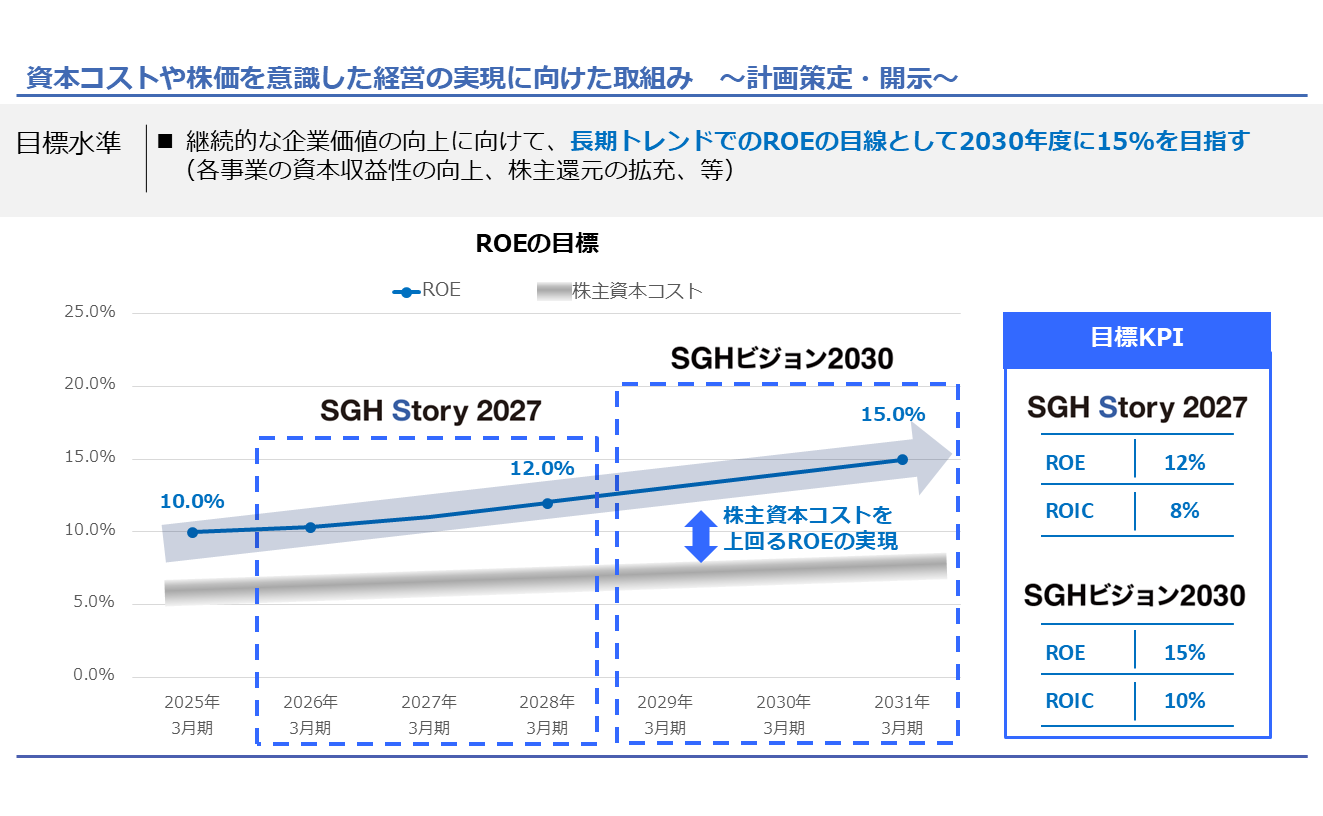Select the 目標水準 label
1323x816 pixels.
(x=68, y=143)
